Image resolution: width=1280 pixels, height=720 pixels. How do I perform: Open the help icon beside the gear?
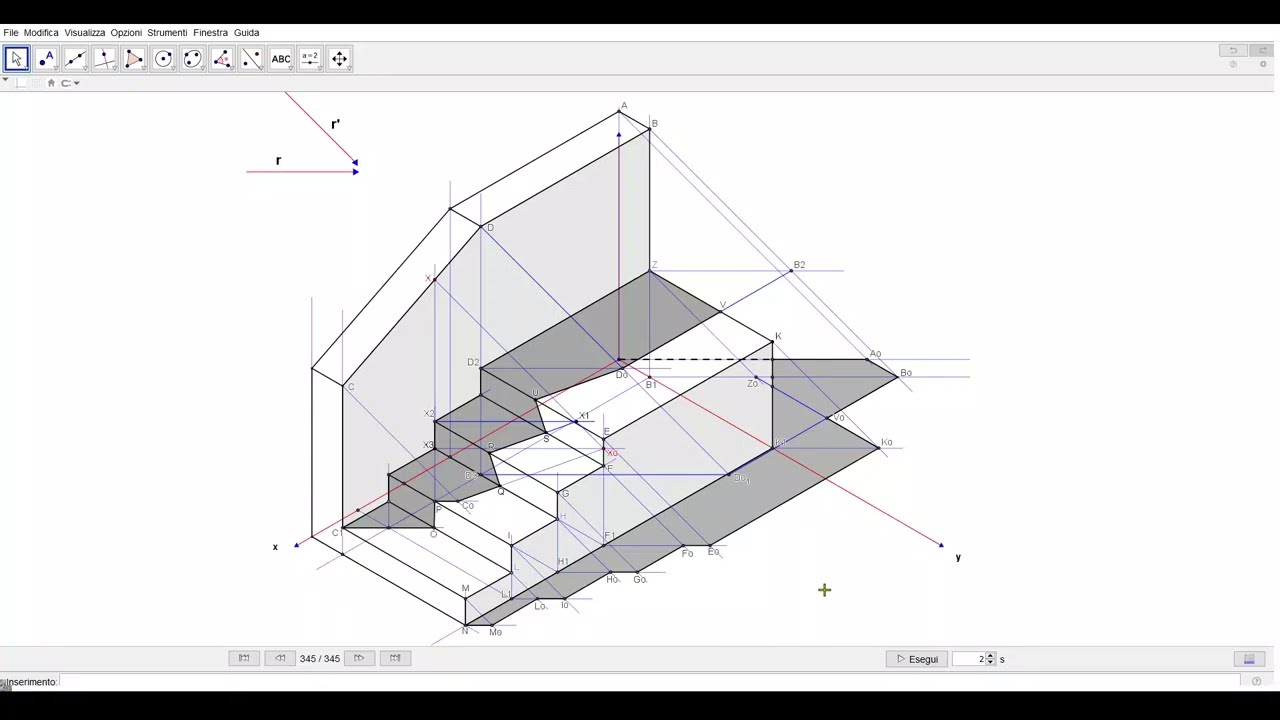(x=1233, y=65)
